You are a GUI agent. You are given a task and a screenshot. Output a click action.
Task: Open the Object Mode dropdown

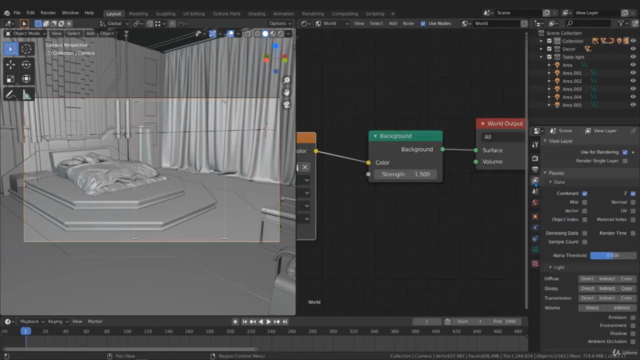[25, 33]
